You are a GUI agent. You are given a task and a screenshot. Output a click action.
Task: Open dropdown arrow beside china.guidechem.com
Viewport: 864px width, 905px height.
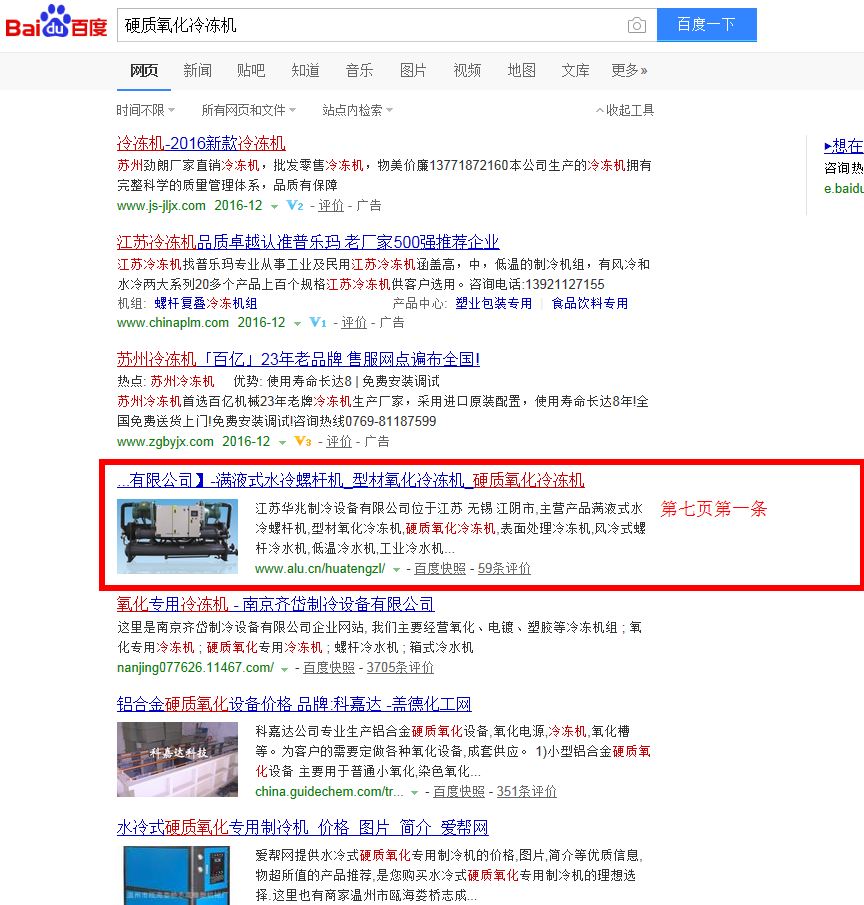(x=414, y=793)
